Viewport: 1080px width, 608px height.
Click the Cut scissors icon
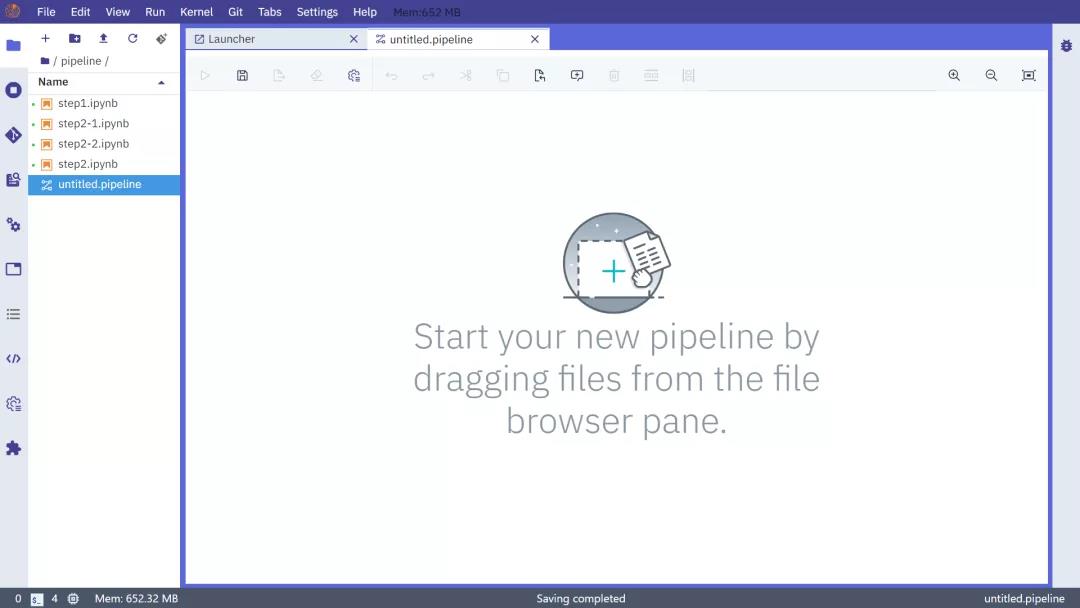pyautogui.click(x=466, y=76)
